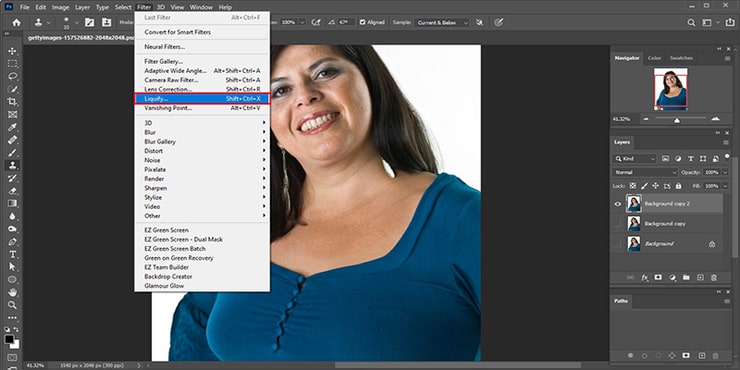Image resolution: width=740 pixels, height=370 pixels.
Task: Open the layer fx styles button
Action: (x=645, y=278)
